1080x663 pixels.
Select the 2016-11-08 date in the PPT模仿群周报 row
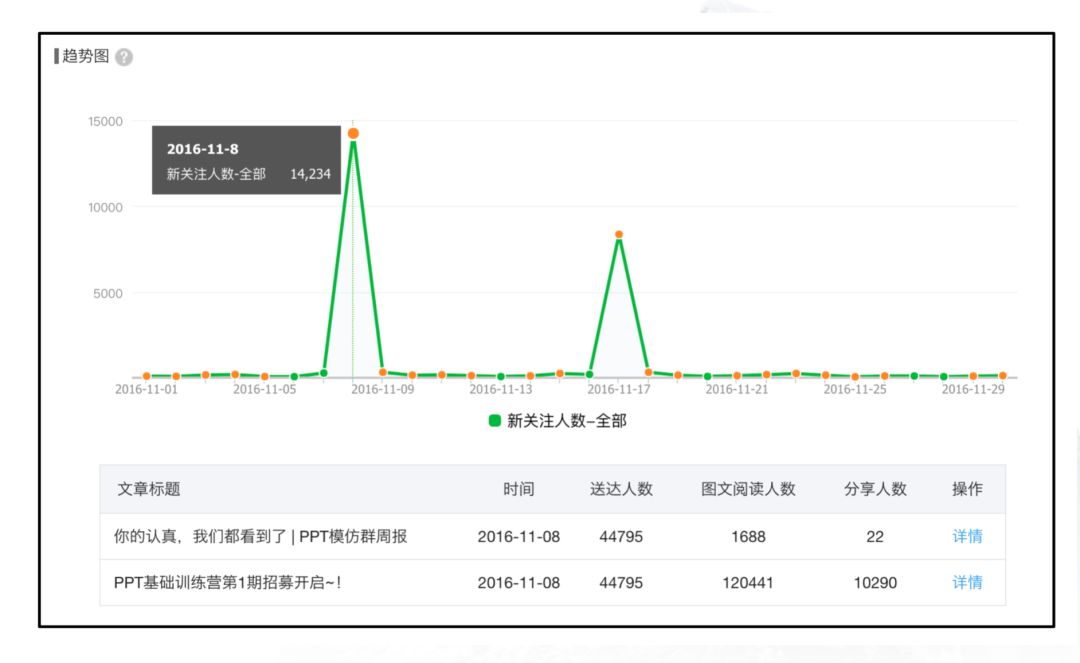[519, 536]
